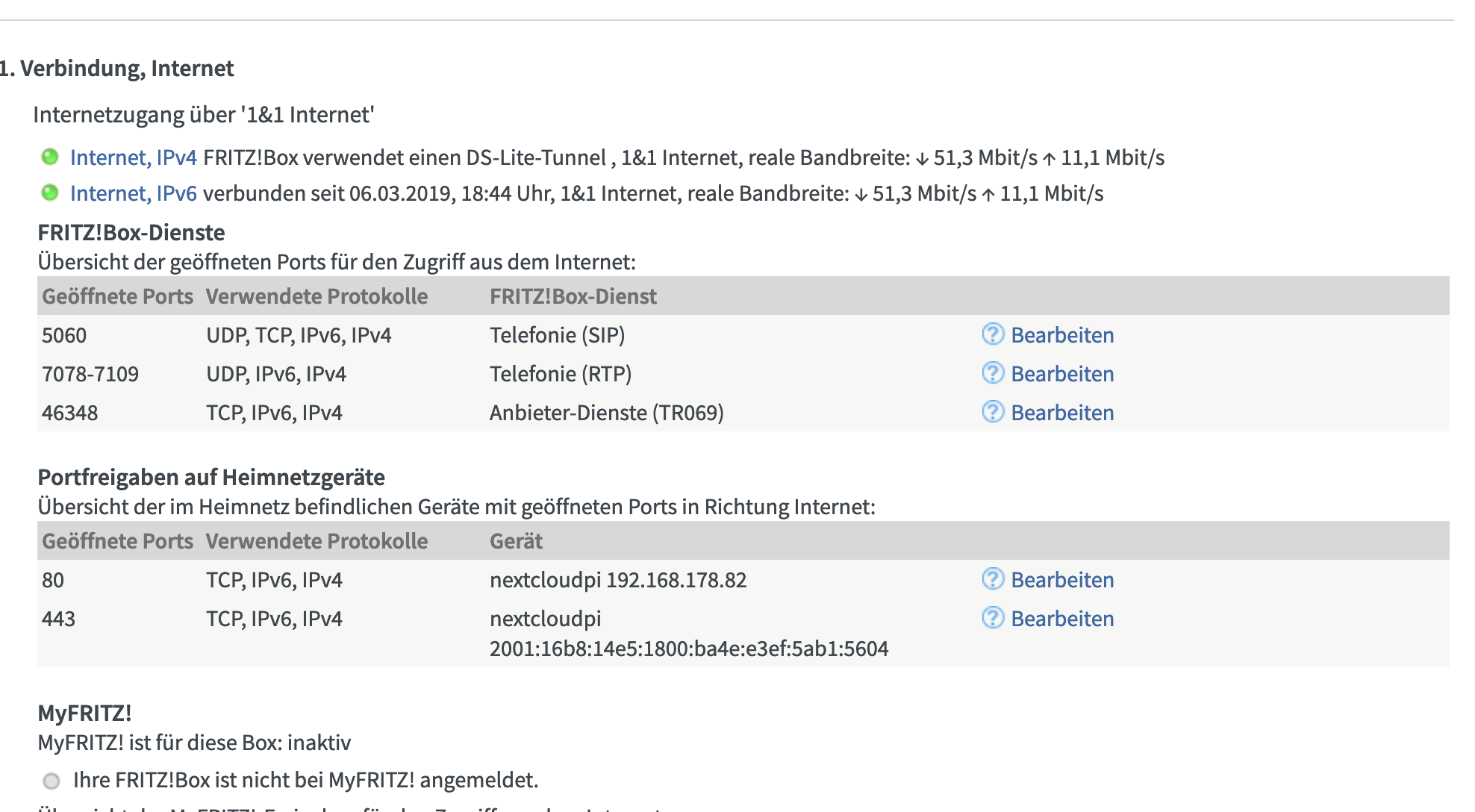Click help icon for Anbieter-Dienste (TR069) row
1475x812 pixels.
[x=992, y=412]
